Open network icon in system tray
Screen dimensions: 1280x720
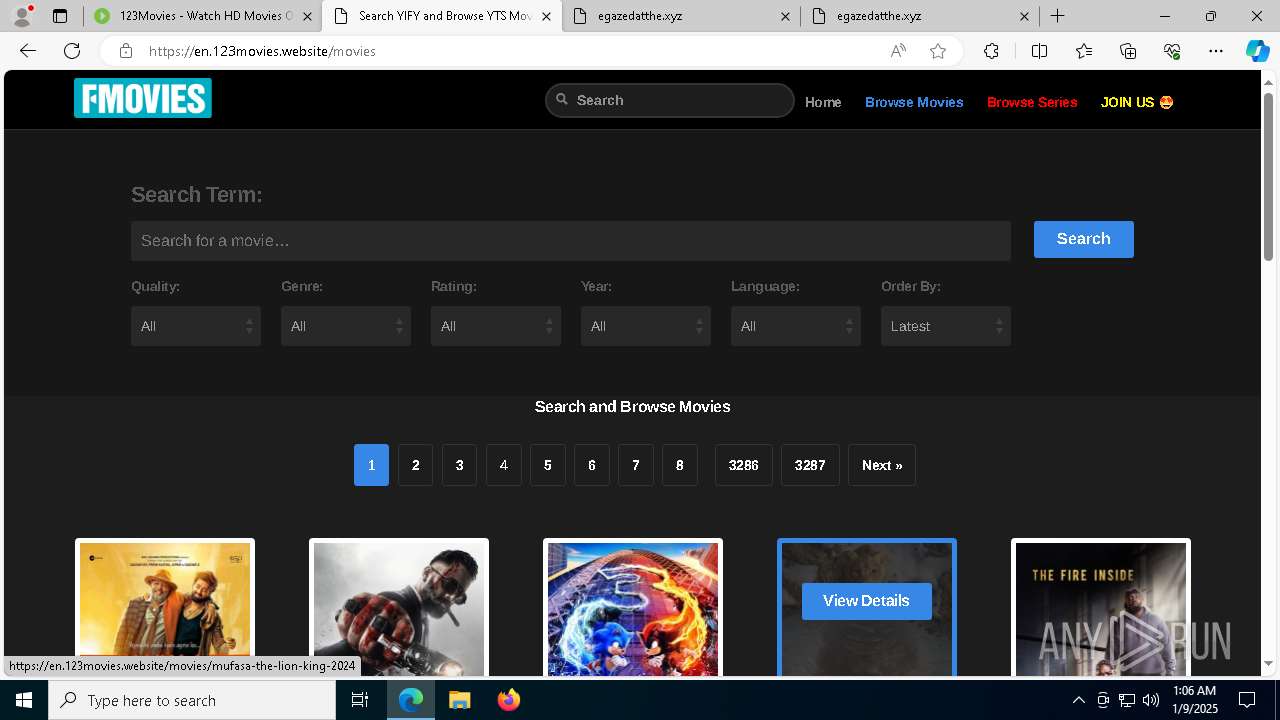pos(1127,700)
